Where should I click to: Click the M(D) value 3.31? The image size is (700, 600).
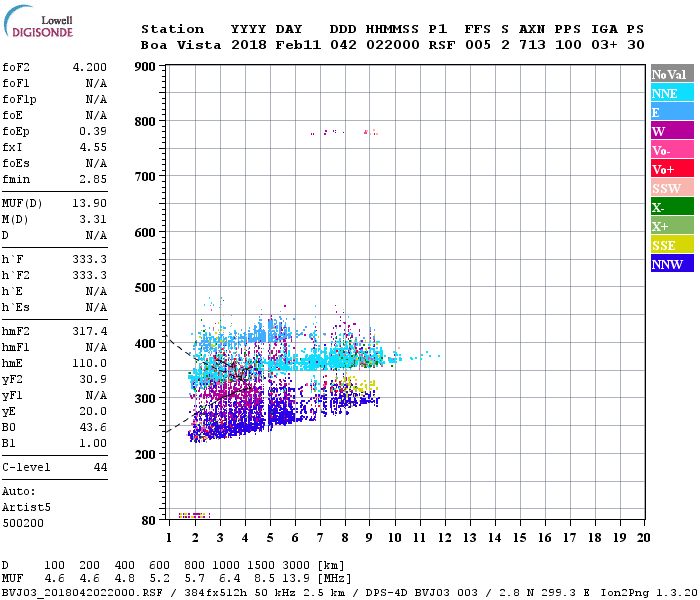[93, 220]
